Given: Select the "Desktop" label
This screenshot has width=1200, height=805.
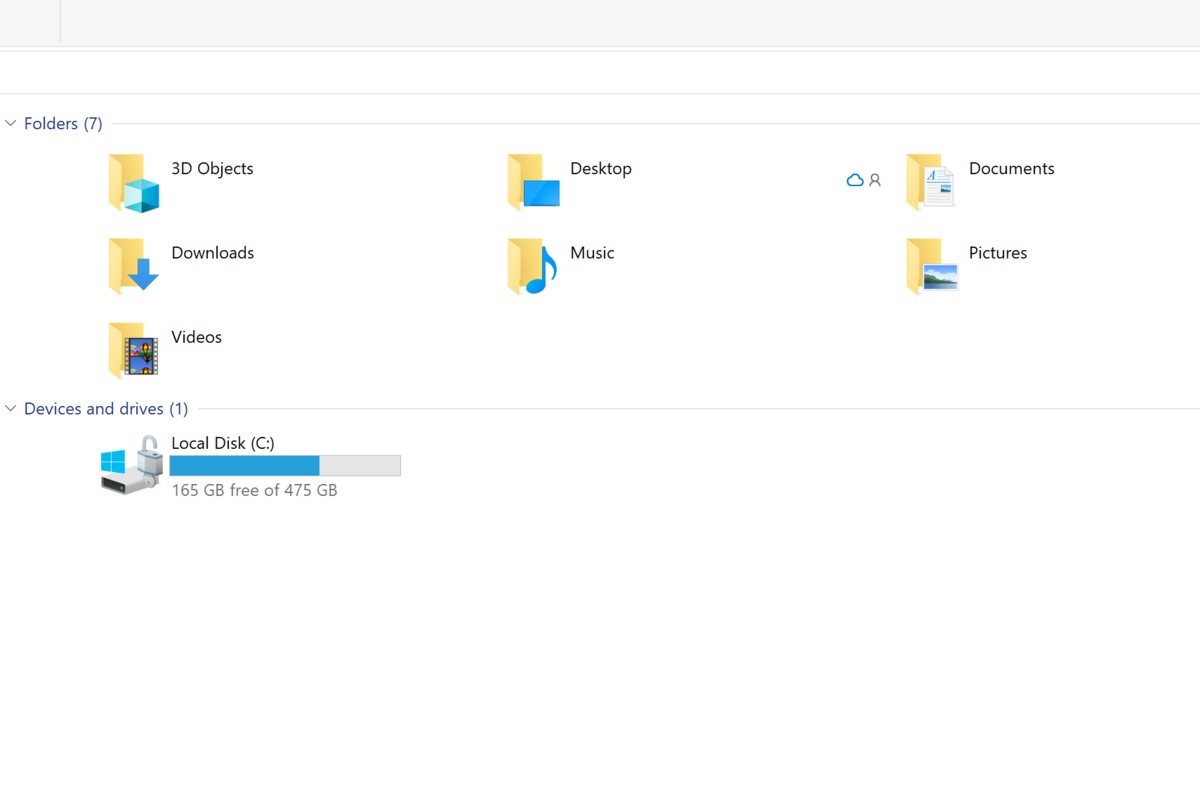Looking at the screenshot, I should click(601, 169).
